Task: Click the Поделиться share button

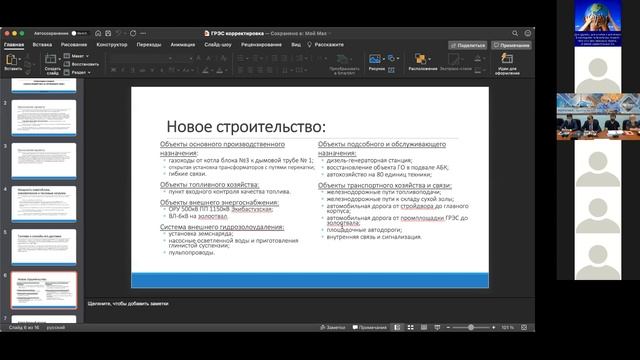Action: click(468, 45)
